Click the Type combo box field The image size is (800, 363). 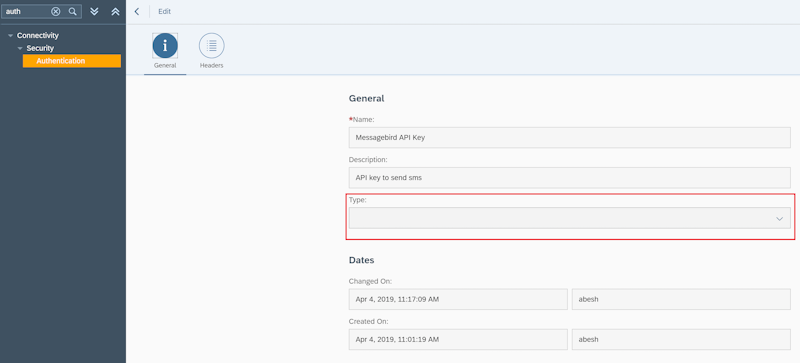(x=569, y=218)
